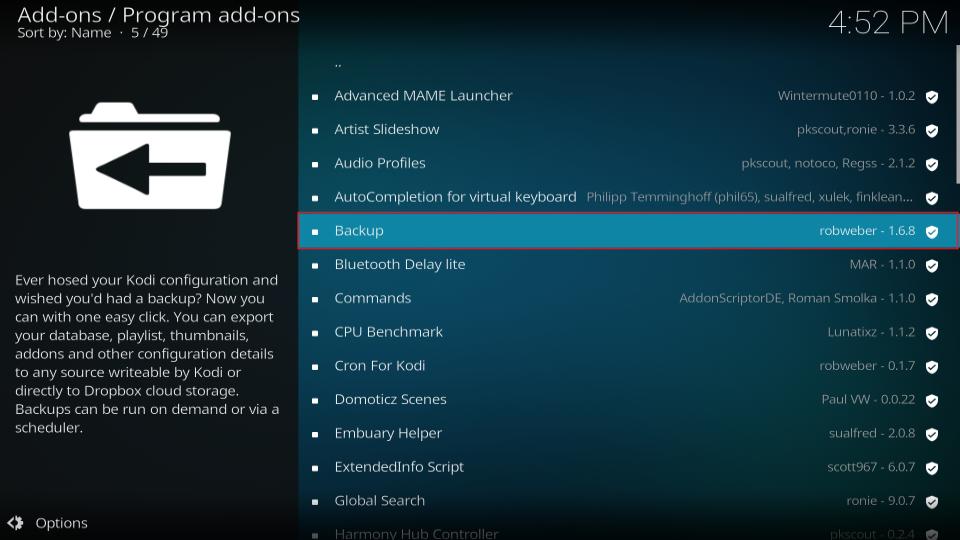Select Advanced MAME Launcher add-on
960x540 pixels.
coord(629,96)
